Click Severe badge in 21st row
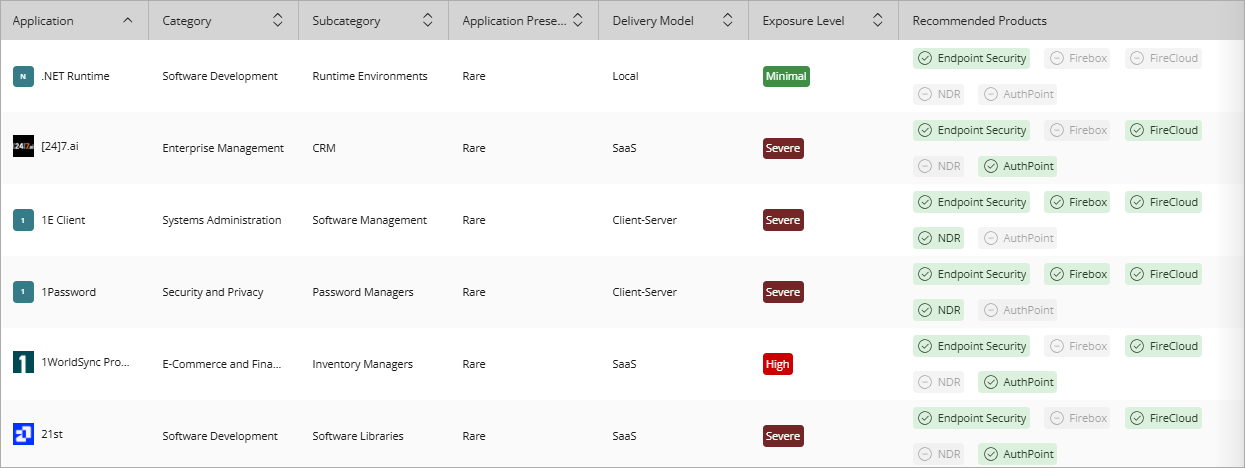This screenshot has height=468, width=1245. 783,436
